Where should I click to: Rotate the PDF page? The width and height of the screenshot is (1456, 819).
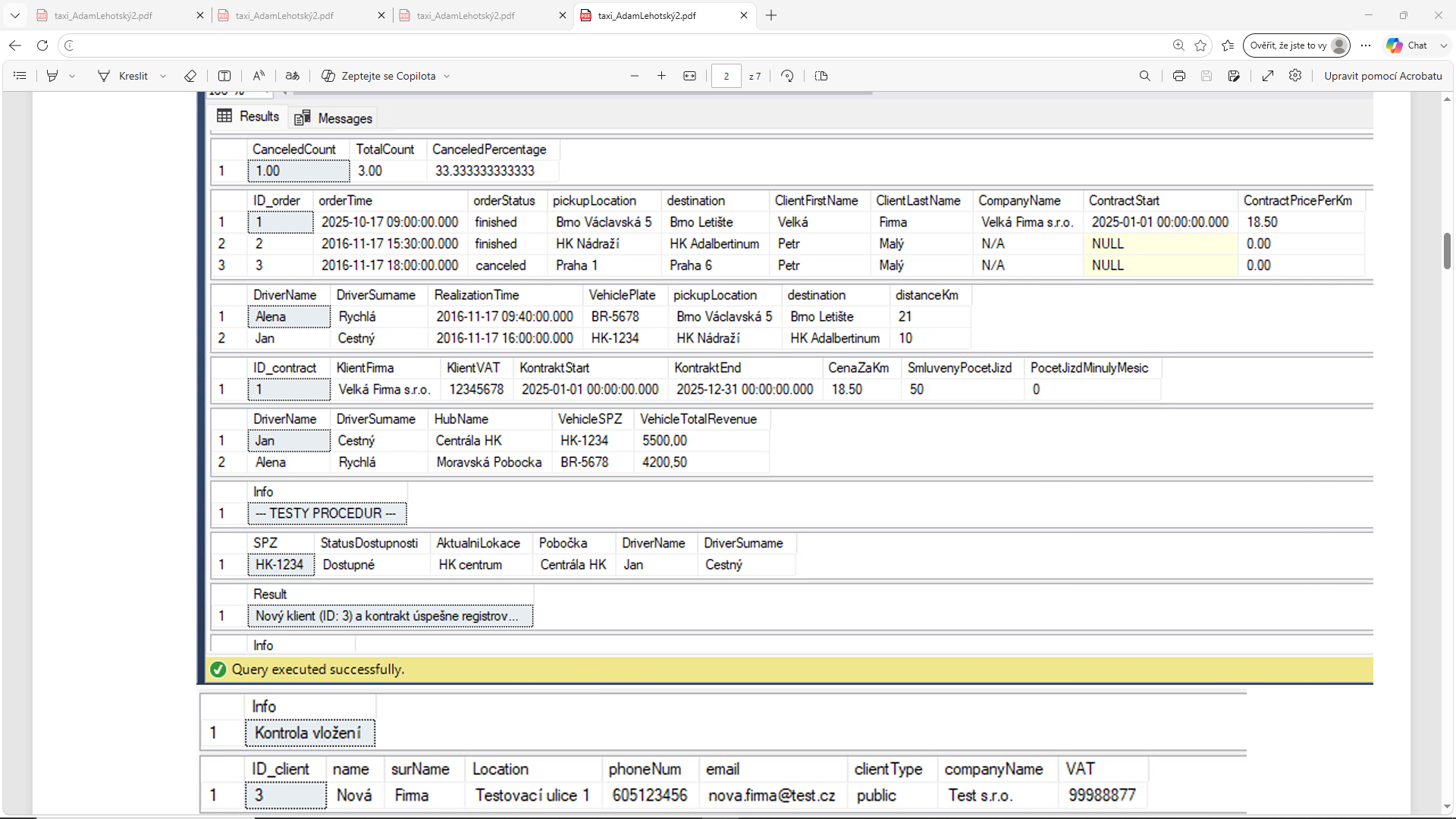tap(787, 76)
